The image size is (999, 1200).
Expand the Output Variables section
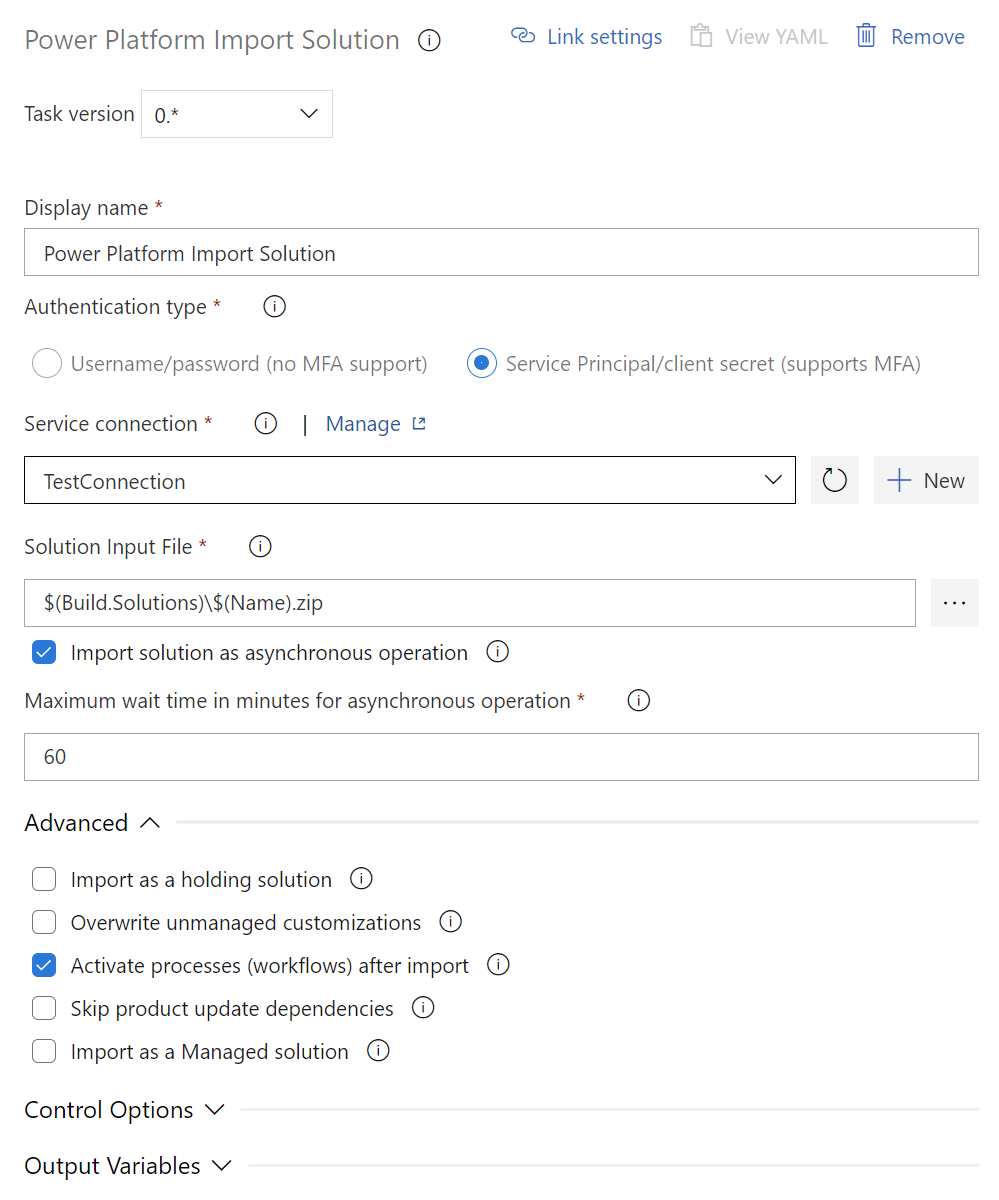point(128,1166)
